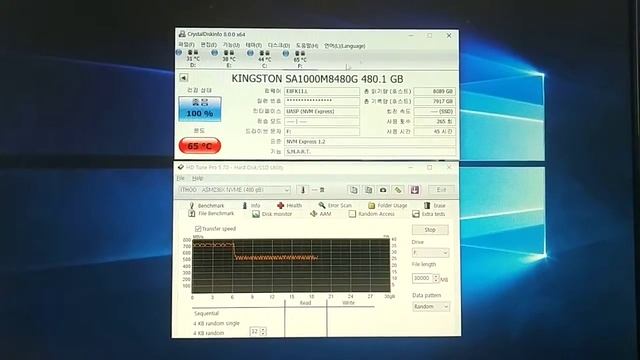Click the File length spinner arrows

point(436,278)
